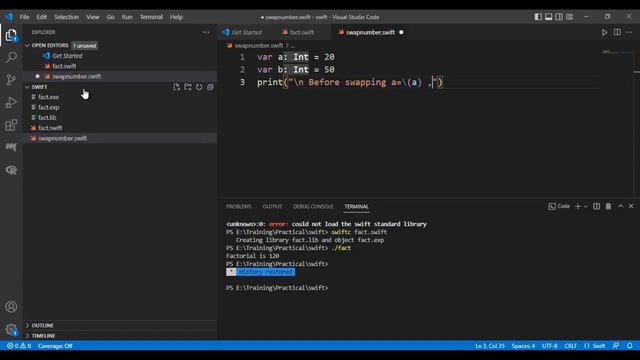Switch to the DEBUG CONSOLE tab

[313, 207]
